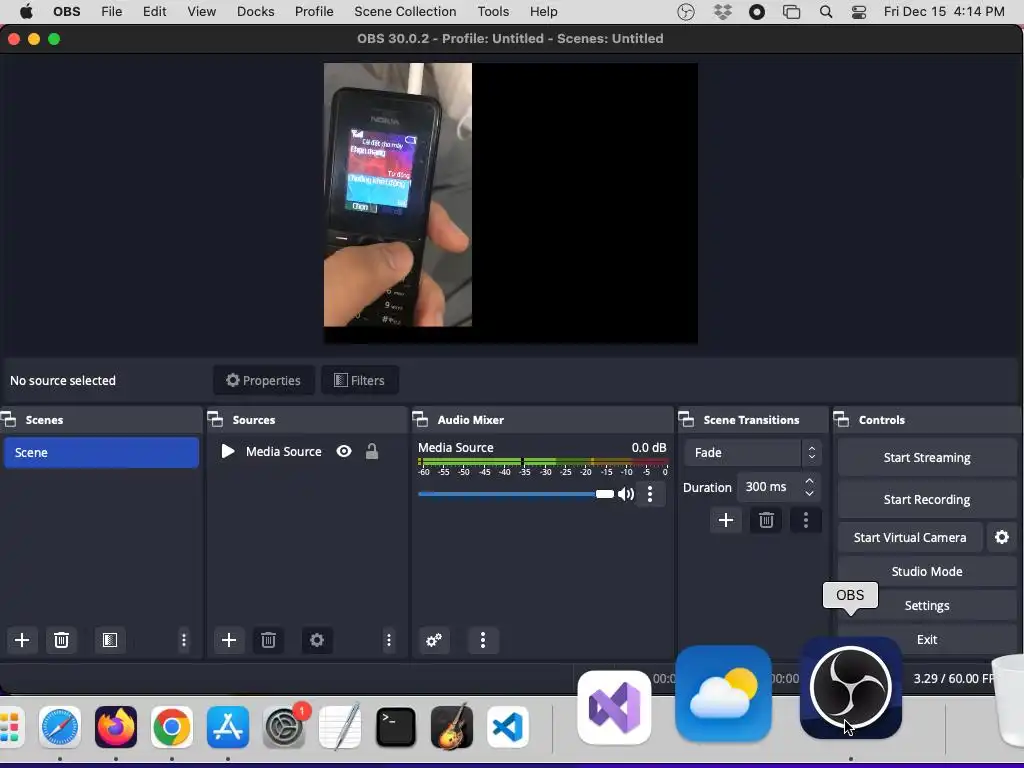Screen dimensions: 1024x768
Task: Open Properties in the source toolbar
Action: [x=263, y=380]
